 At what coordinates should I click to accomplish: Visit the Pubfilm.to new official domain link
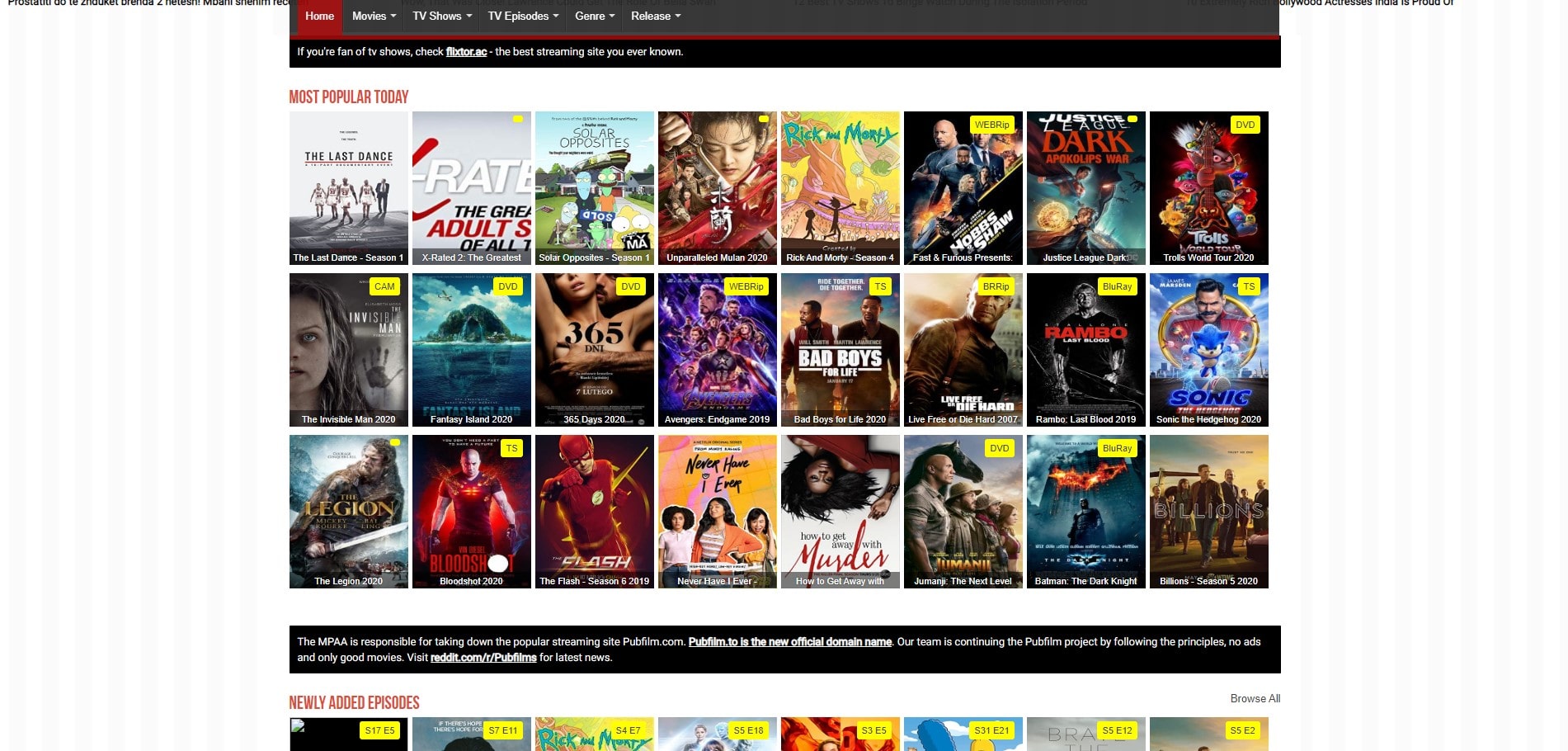[x=789, y=641]
